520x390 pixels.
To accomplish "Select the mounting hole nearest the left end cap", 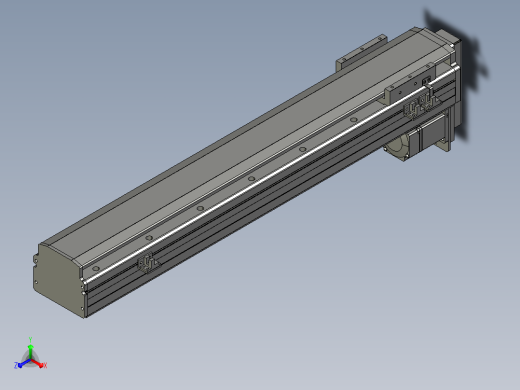I will tap(96, 269).
